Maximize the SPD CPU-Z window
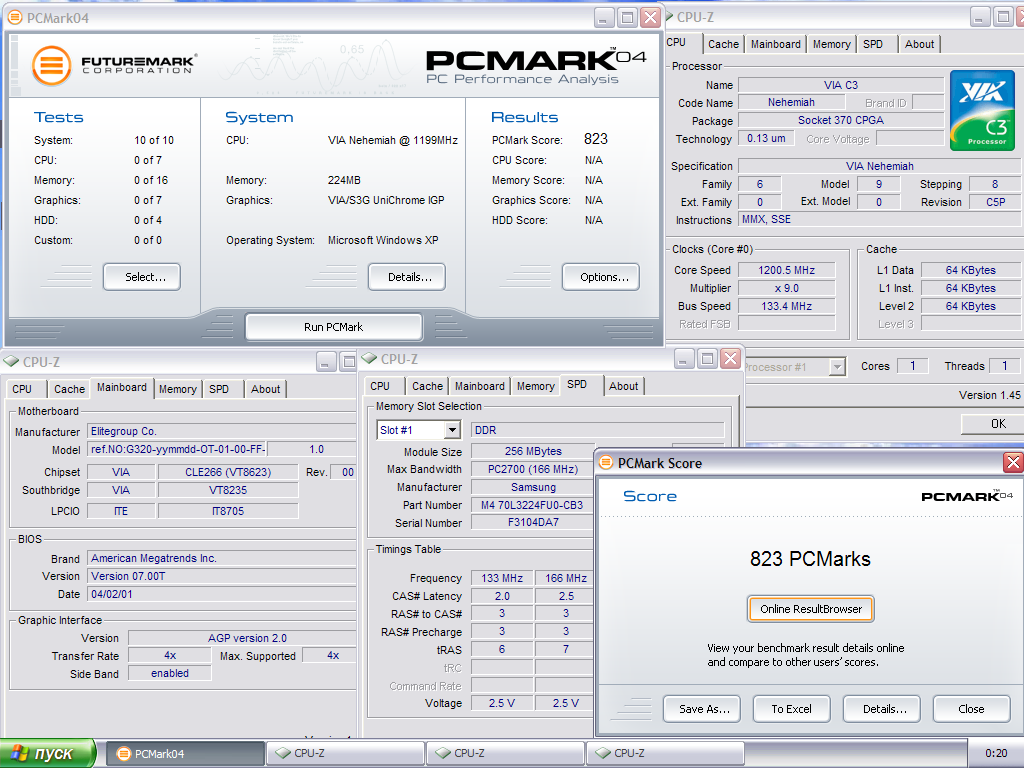1024x768 pixels. point(707,359)
